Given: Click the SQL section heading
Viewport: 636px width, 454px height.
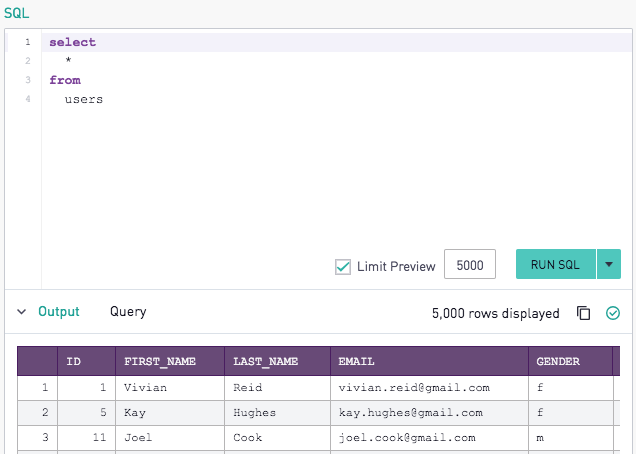Looking at the screenshot, I should point(17,13).
